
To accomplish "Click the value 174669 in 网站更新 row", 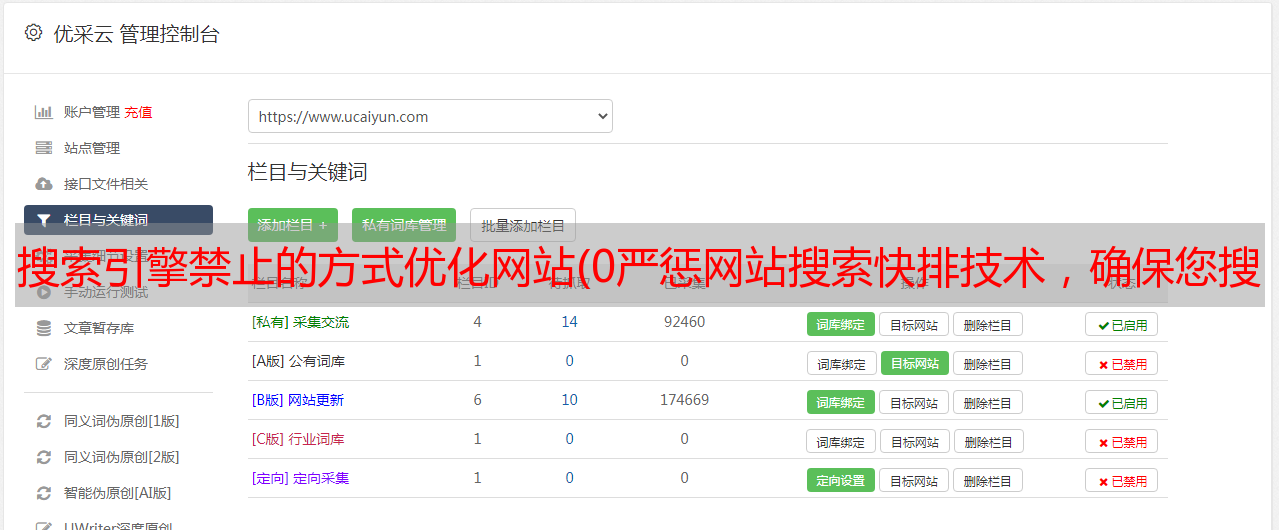I will [x=684, y=400].
